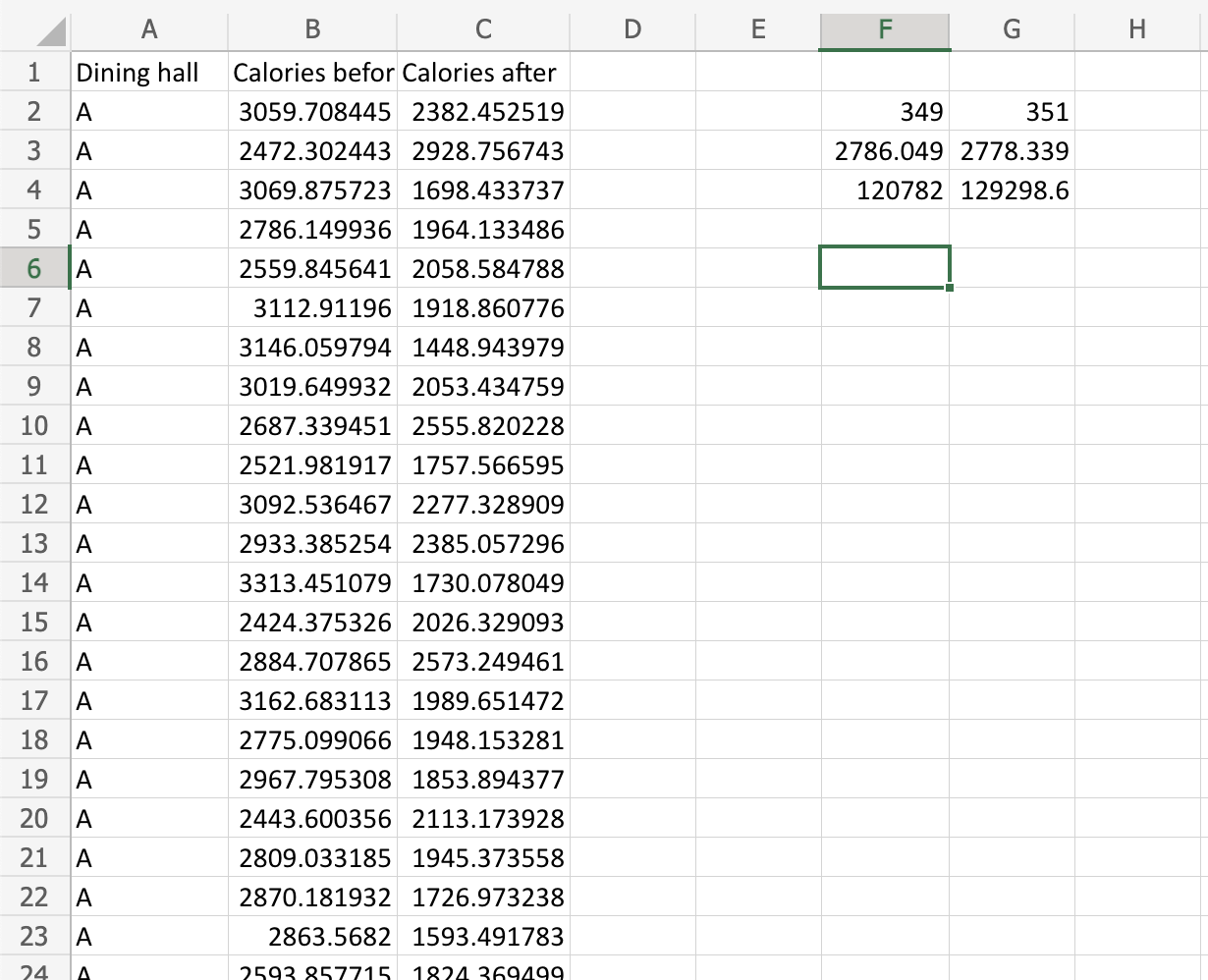The image size is (1208, 980).
Task: Select row 1 header
Action: click(x=35, y=72)
